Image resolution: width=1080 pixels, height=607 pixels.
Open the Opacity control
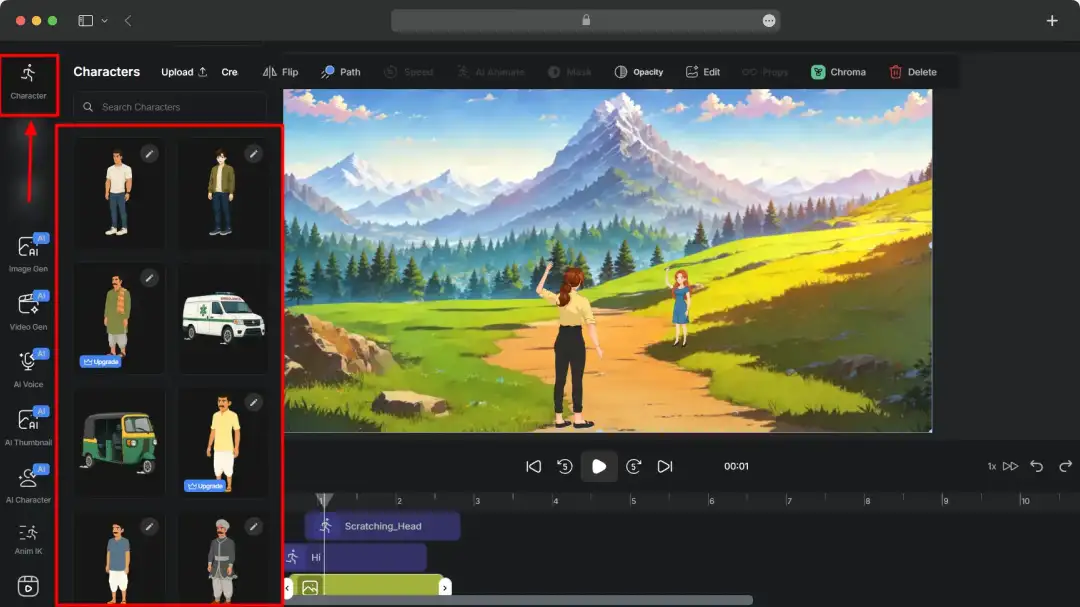639,71
